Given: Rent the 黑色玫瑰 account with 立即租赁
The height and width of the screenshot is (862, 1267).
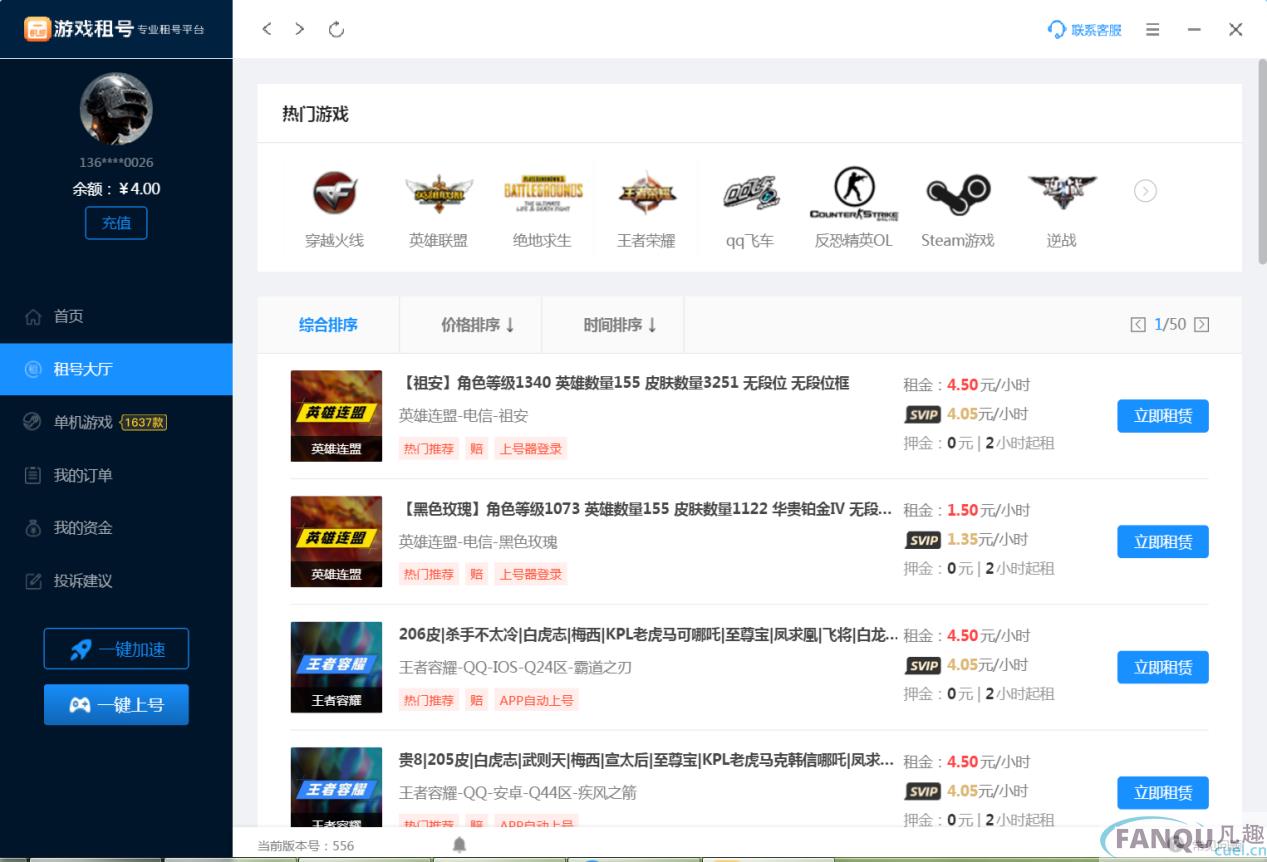Looking at the screenshot, I should click(1163, 542).
